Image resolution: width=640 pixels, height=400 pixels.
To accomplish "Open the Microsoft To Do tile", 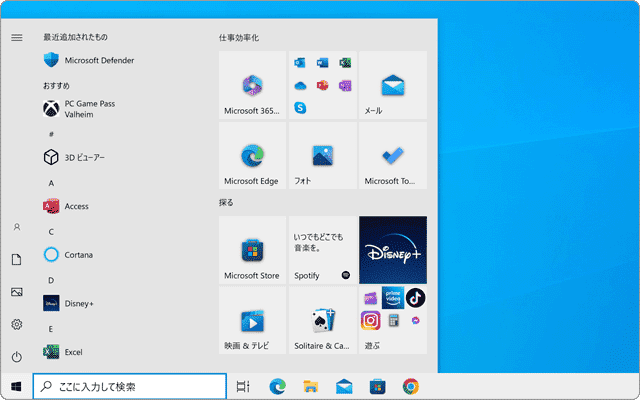I will tap(393, 155).
